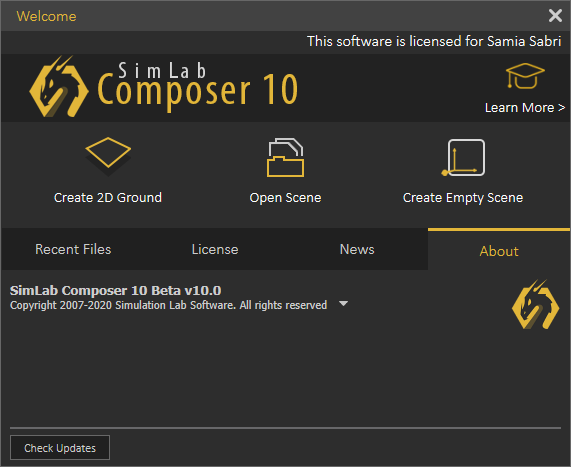Expand the copyright details arrow
Viewport: 571px width, 467px height.
[343, 303]
